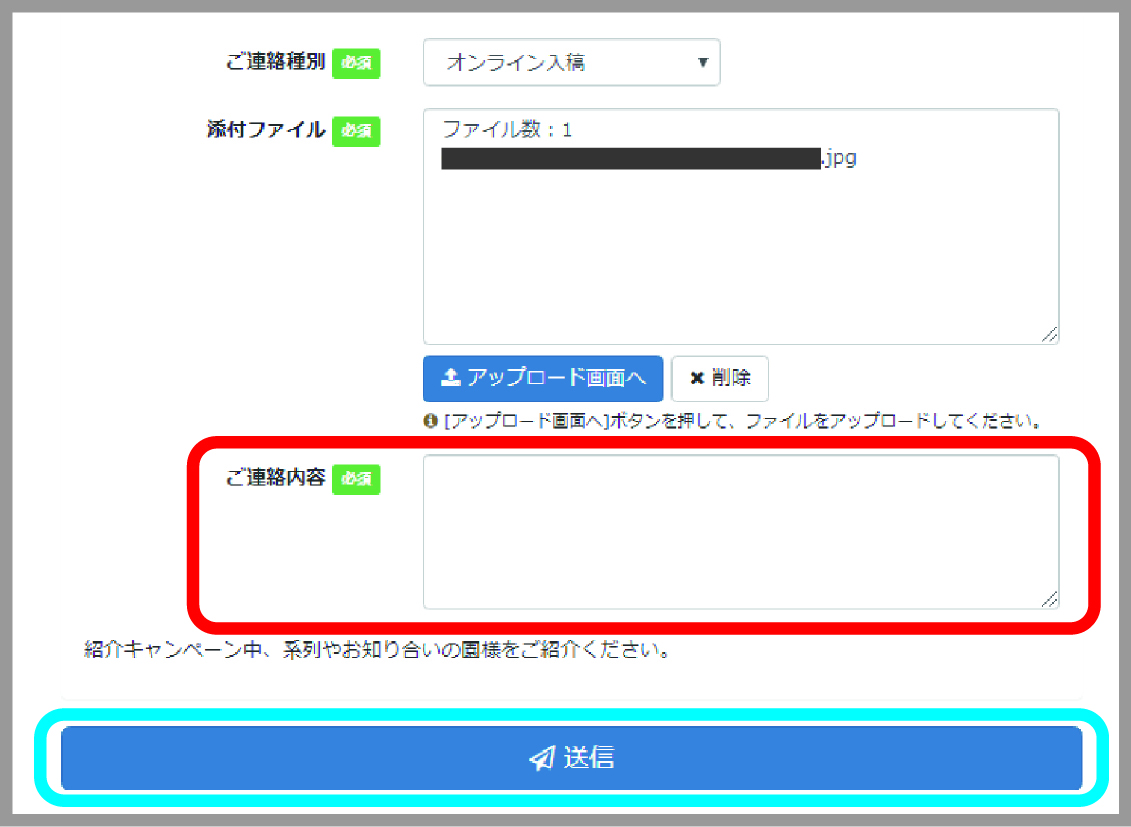This screenshot has height=827, width=1131.
Task: Grab the resize handle of ご連絡内容 box
Action: tap(1049, 599)
